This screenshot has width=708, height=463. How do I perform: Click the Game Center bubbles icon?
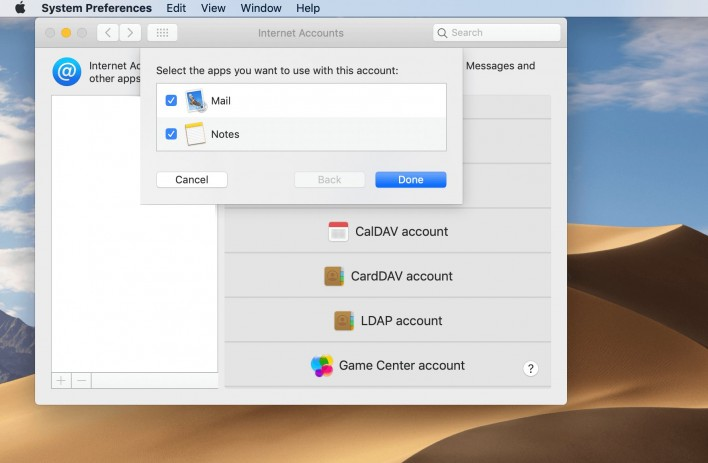coord(322,366)
